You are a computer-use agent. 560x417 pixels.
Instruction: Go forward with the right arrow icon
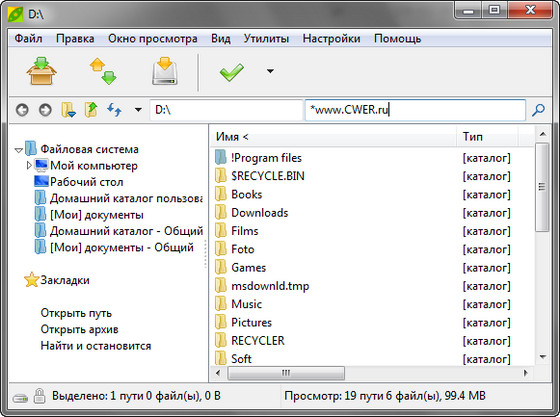coord(45,110)
